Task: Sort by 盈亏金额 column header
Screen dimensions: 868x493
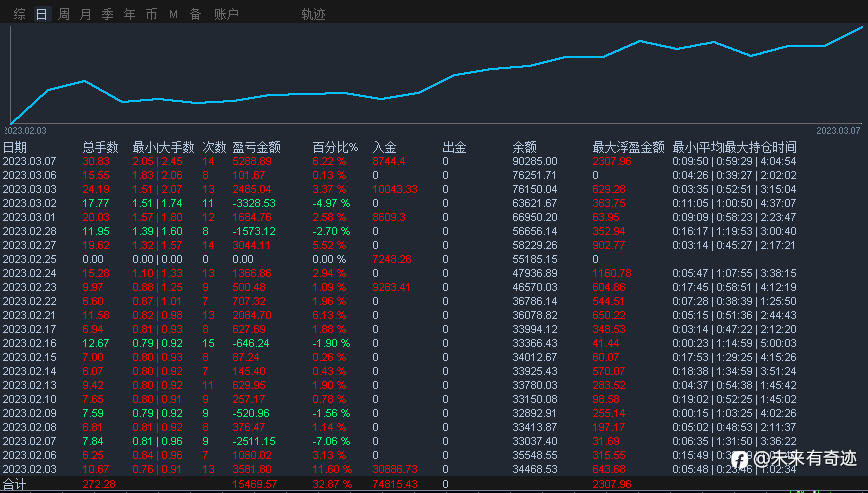Action: [x=256, y=147]
